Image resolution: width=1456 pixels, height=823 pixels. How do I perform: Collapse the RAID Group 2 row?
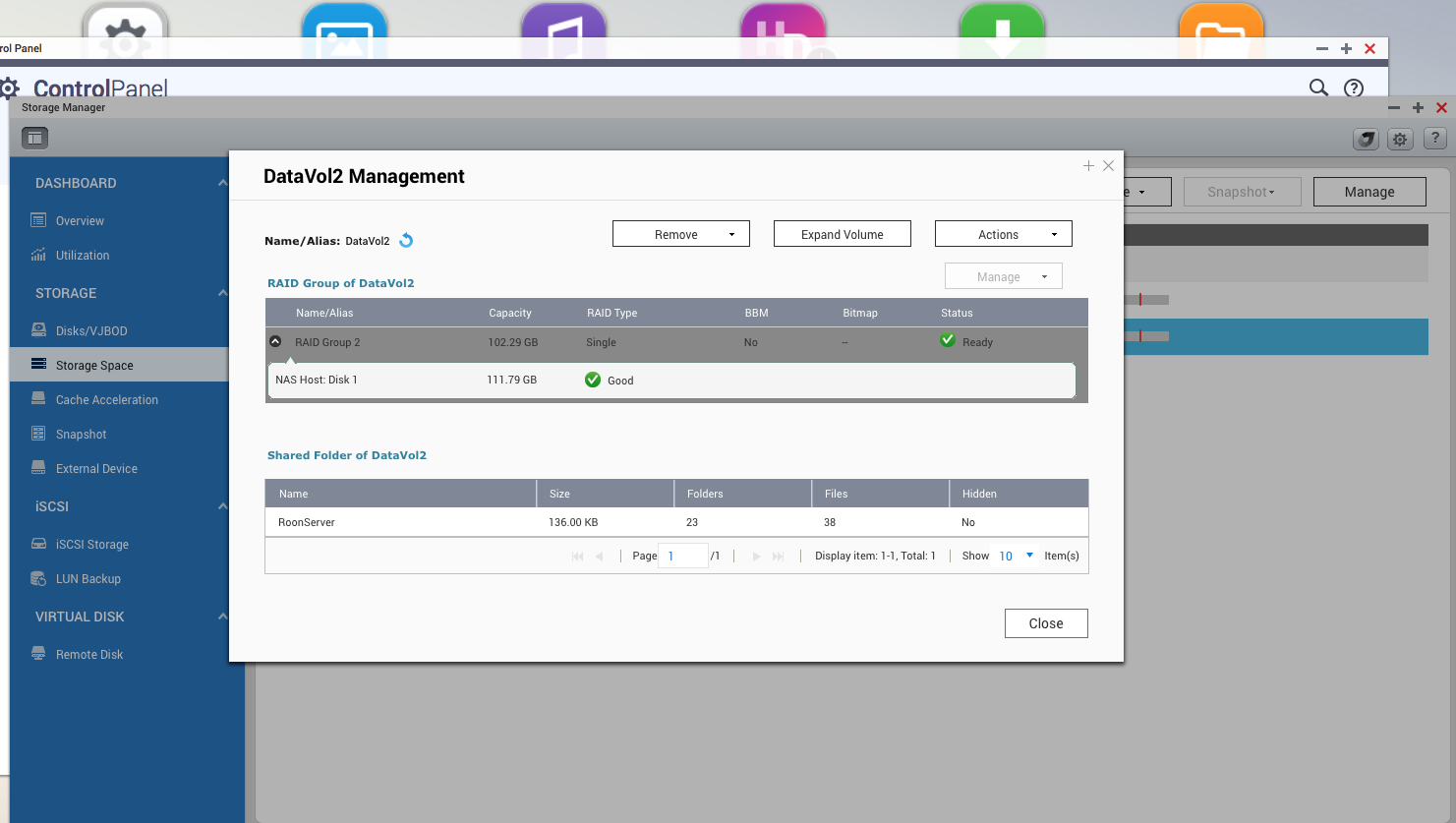(x=275, y=341)
